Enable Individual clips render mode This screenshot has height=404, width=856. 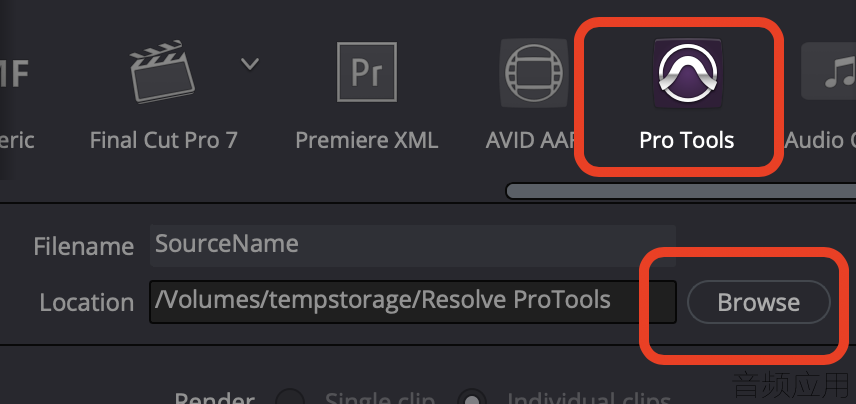point(472,397)
